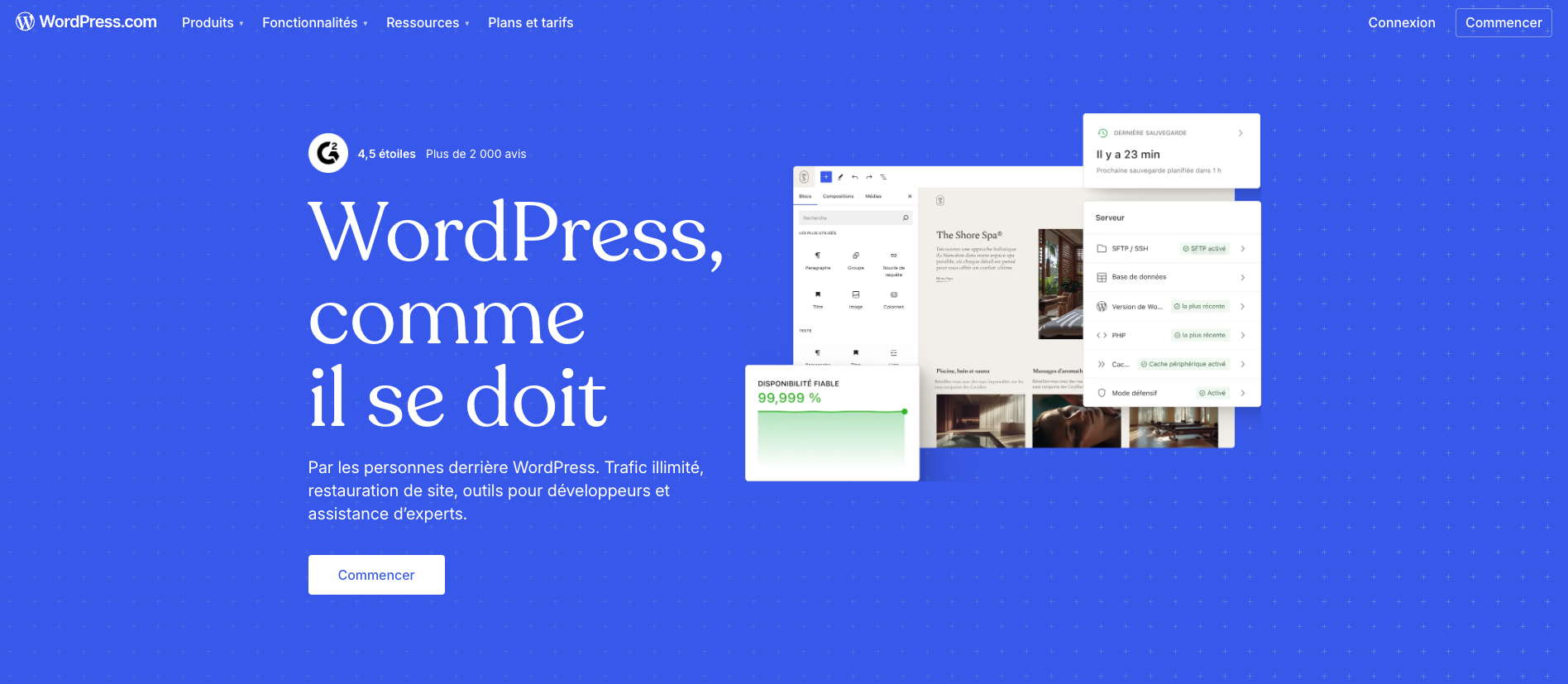Click the Connexion link
Viewport: 1568px width, 684px height.
[x=1402, y=23]
